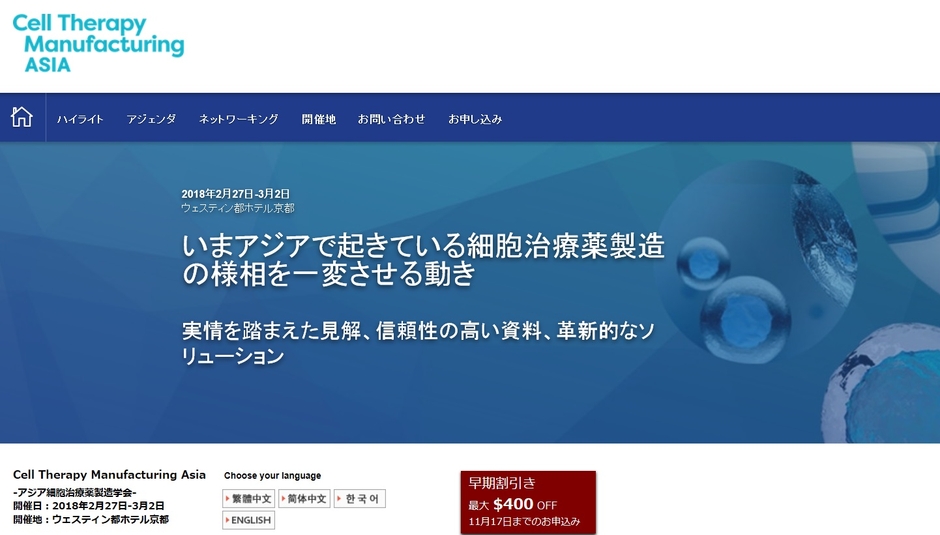This screenshot has height=535, width=940.
Task: Click the event date 2018年2月27日-3月2日 in banner
Action: 236,194
